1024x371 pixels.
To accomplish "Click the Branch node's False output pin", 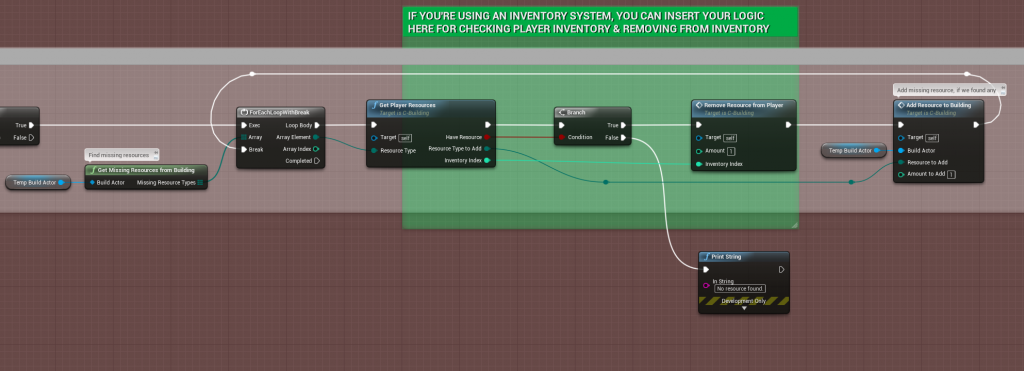I will coord(624,137).
